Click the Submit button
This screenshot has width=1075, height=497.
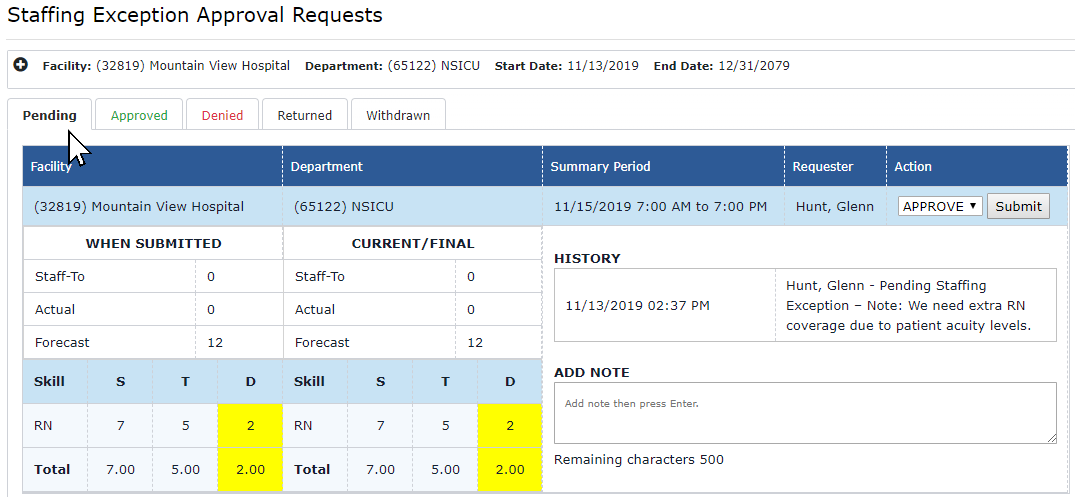click(x=1018, y=206)
